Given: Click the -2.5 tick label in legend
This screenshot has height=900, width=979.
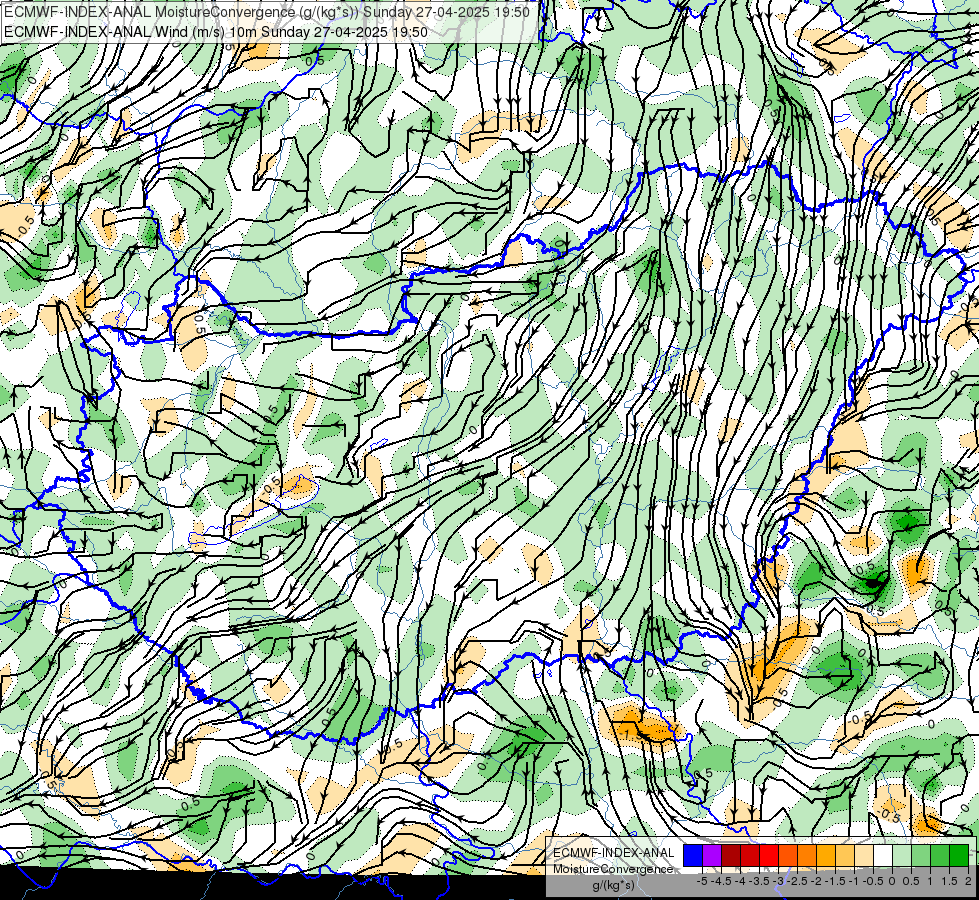Looking at the screenshot, I should 799,881.
